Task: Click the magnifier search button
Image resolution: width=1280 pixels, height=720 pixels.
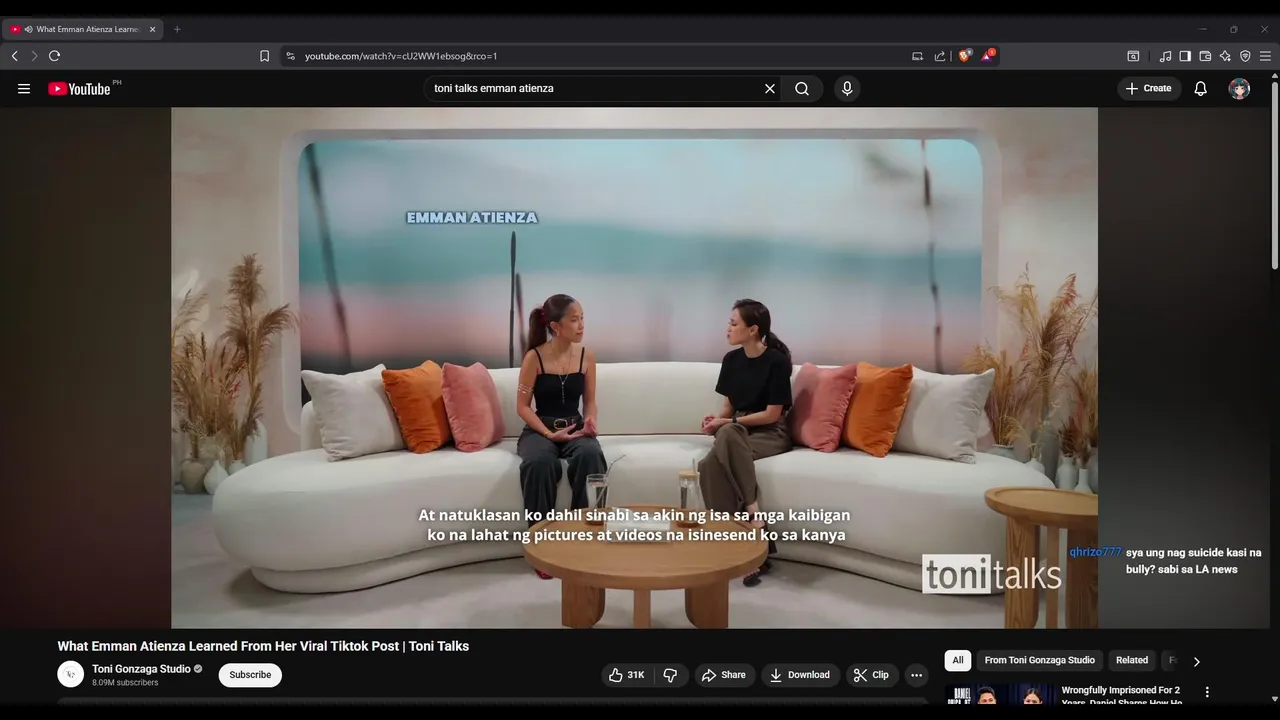Action: (802, 88)
